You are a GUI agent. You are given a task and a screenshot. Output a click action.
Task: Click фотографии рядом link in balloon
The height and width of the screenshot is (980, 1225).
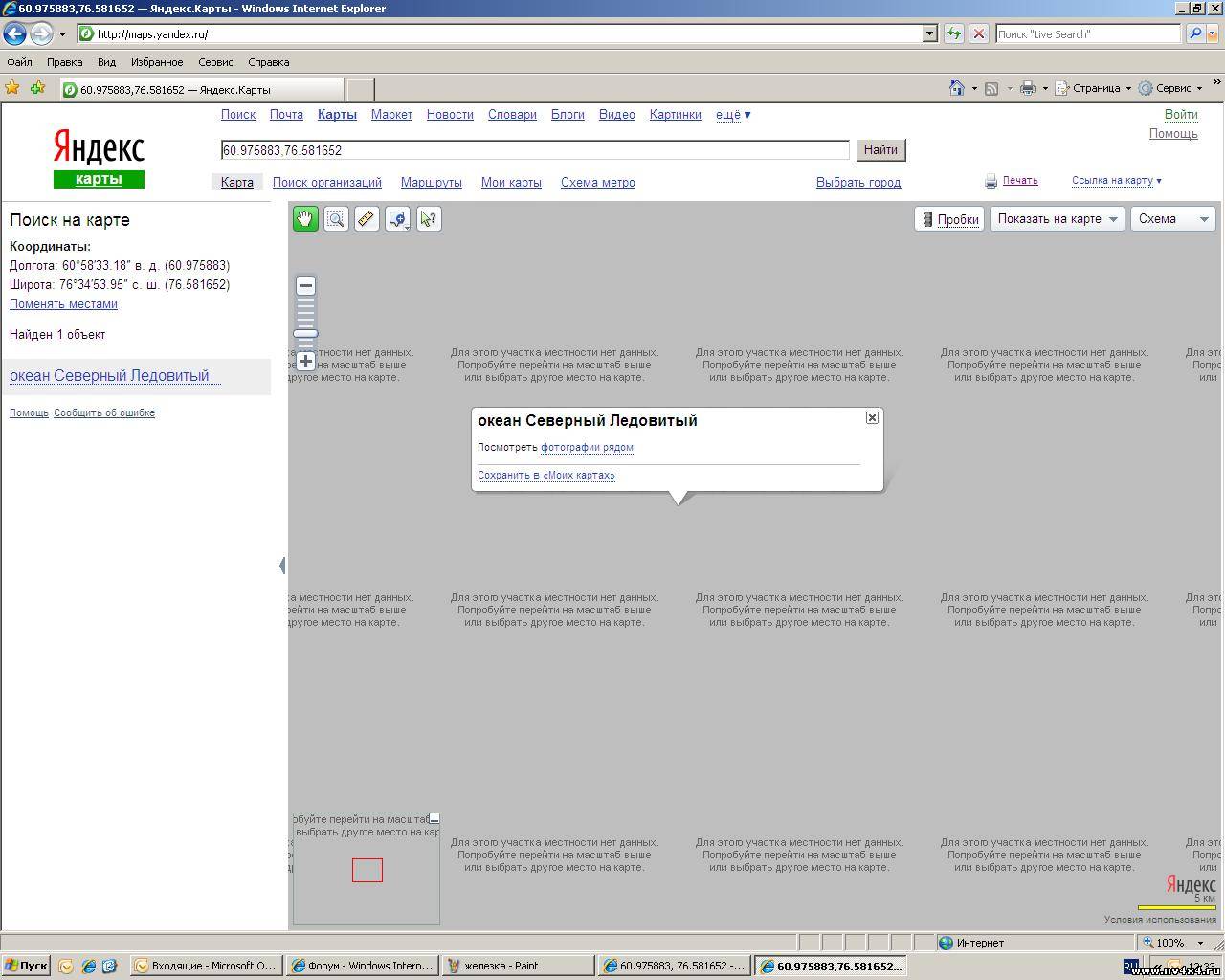(x=587, y=447)
